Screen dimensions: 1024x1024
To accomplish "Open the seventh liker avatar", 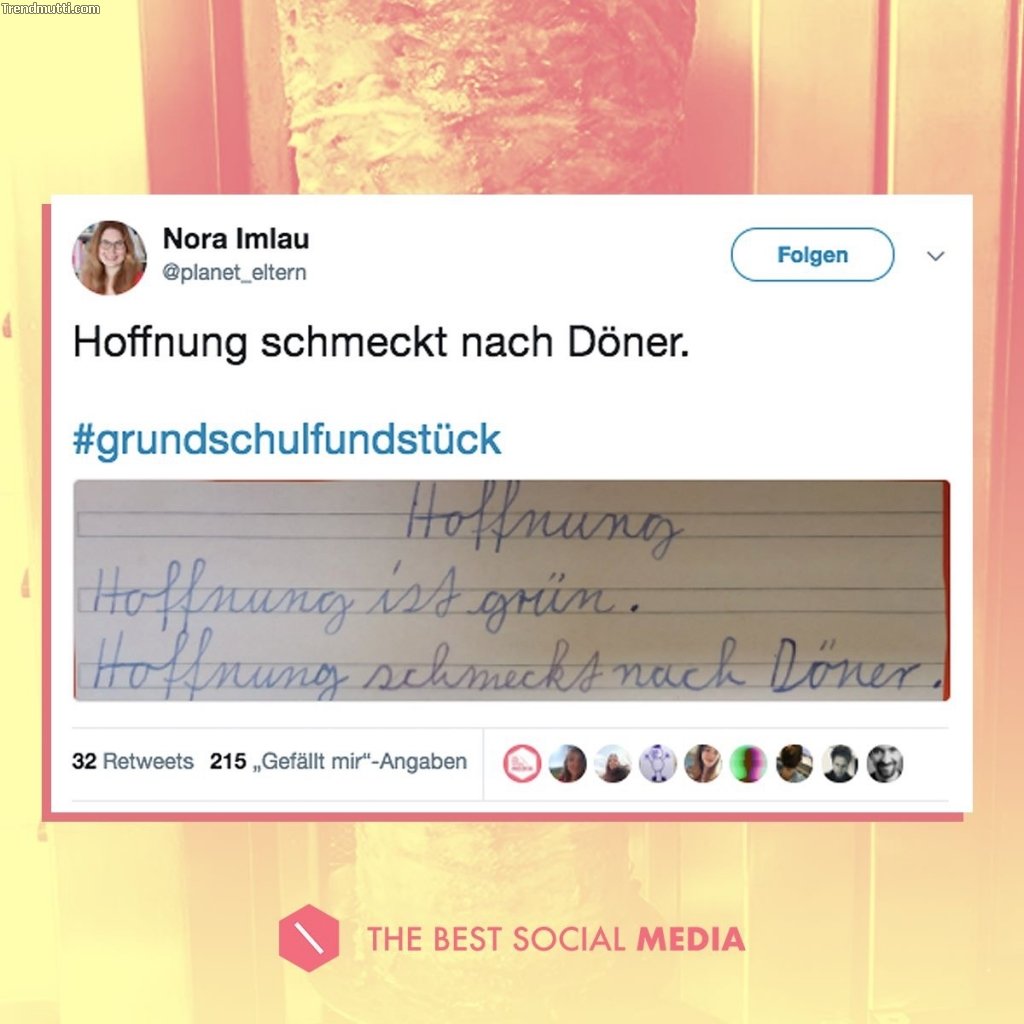I will point(794,763).
